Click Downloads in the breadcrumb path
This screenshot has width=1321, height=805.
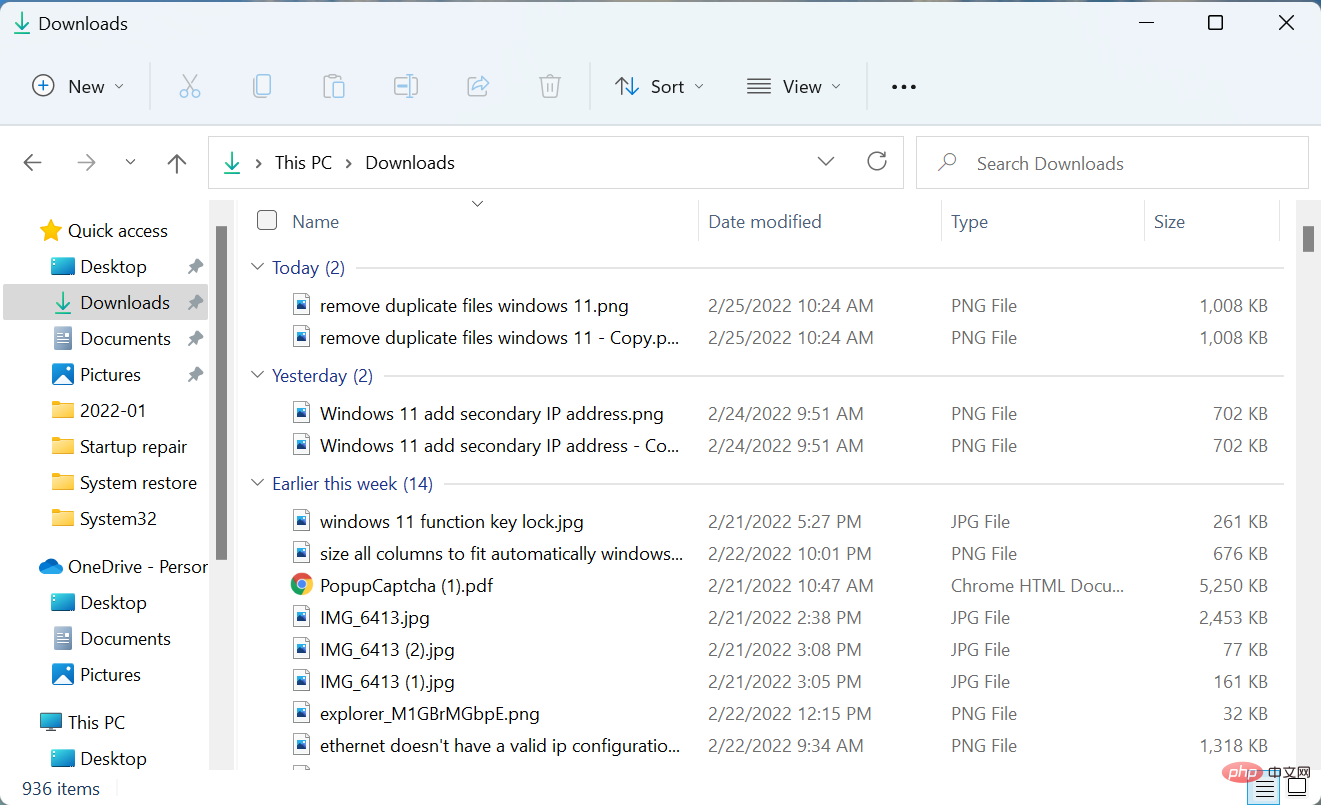(410, 163)
